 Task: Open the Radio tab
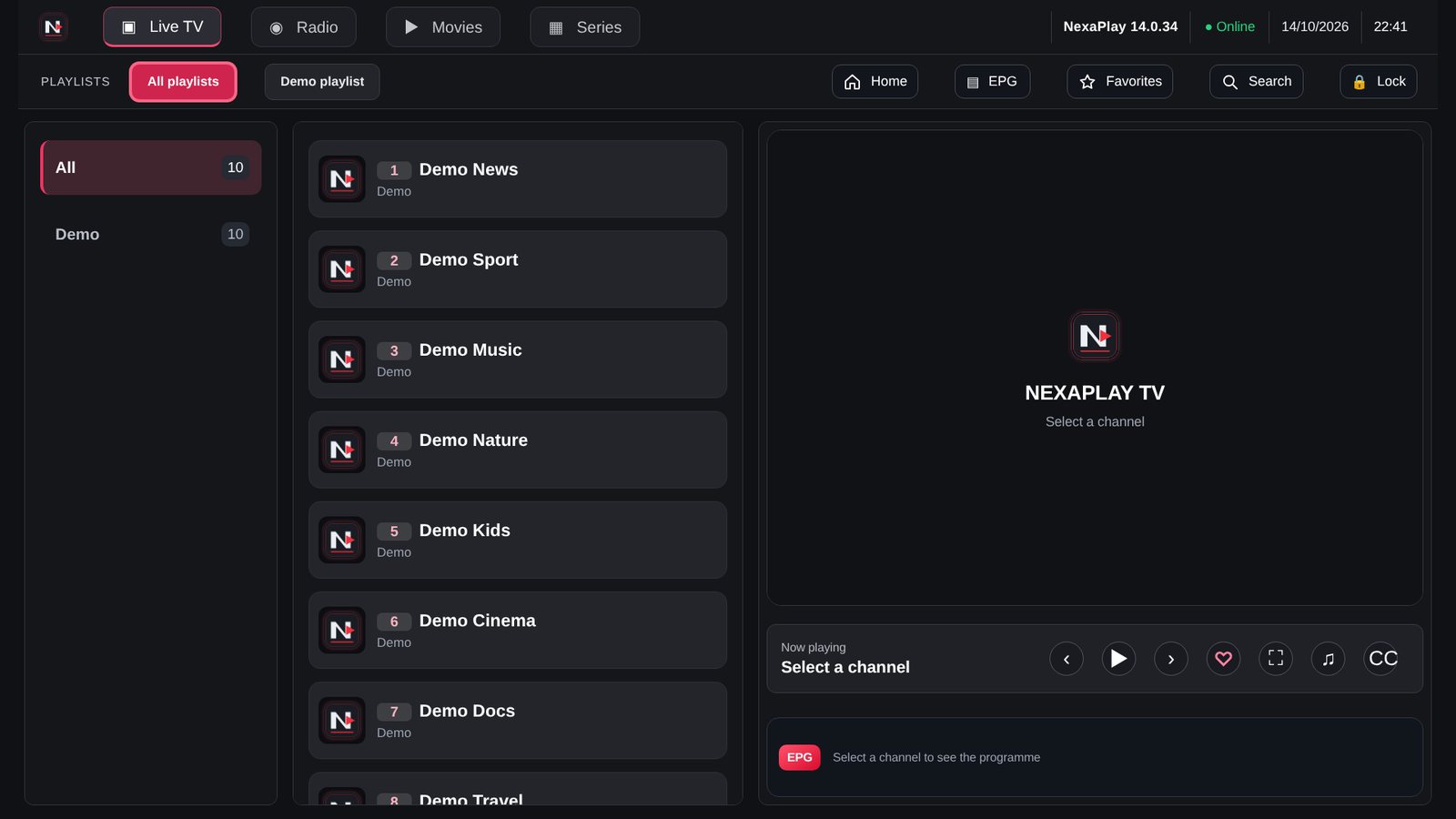click(x=303, y=27)
